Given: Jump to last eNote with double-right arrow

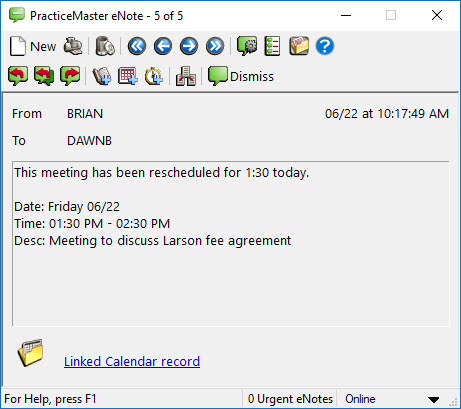Looking at the screenshot, I should [x=215, y=46].
